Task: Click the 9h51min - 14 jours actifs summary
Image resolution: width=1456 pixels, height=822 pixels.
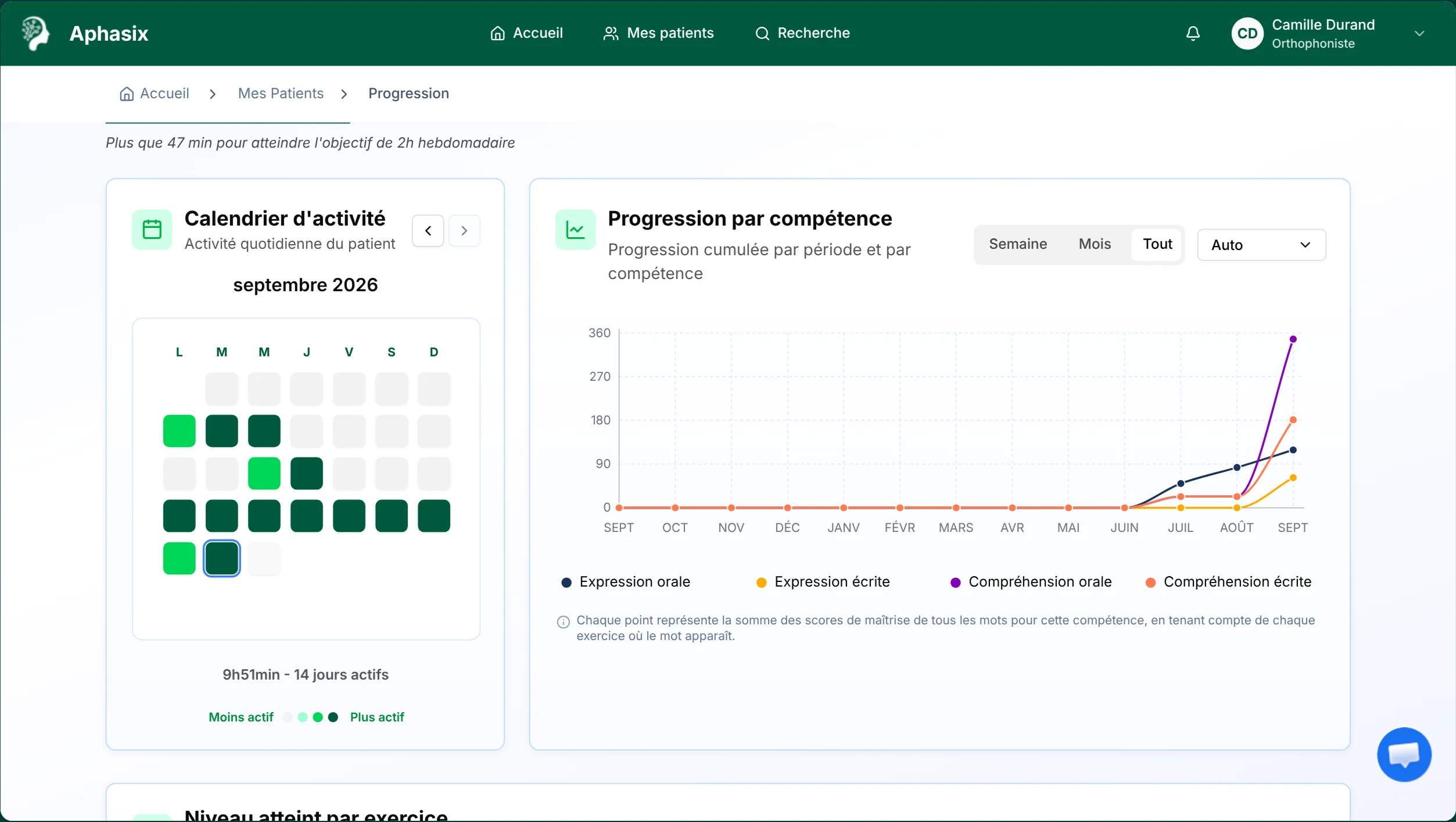Action: [306, 674]
